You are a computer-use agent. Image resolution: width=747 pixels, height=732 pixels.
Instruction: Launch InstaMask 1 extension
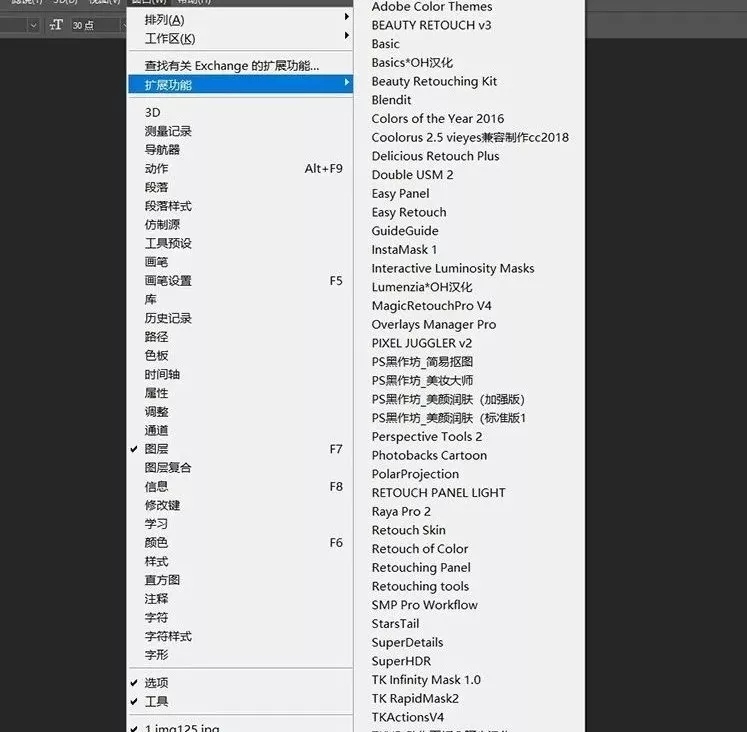click(404, 250)
